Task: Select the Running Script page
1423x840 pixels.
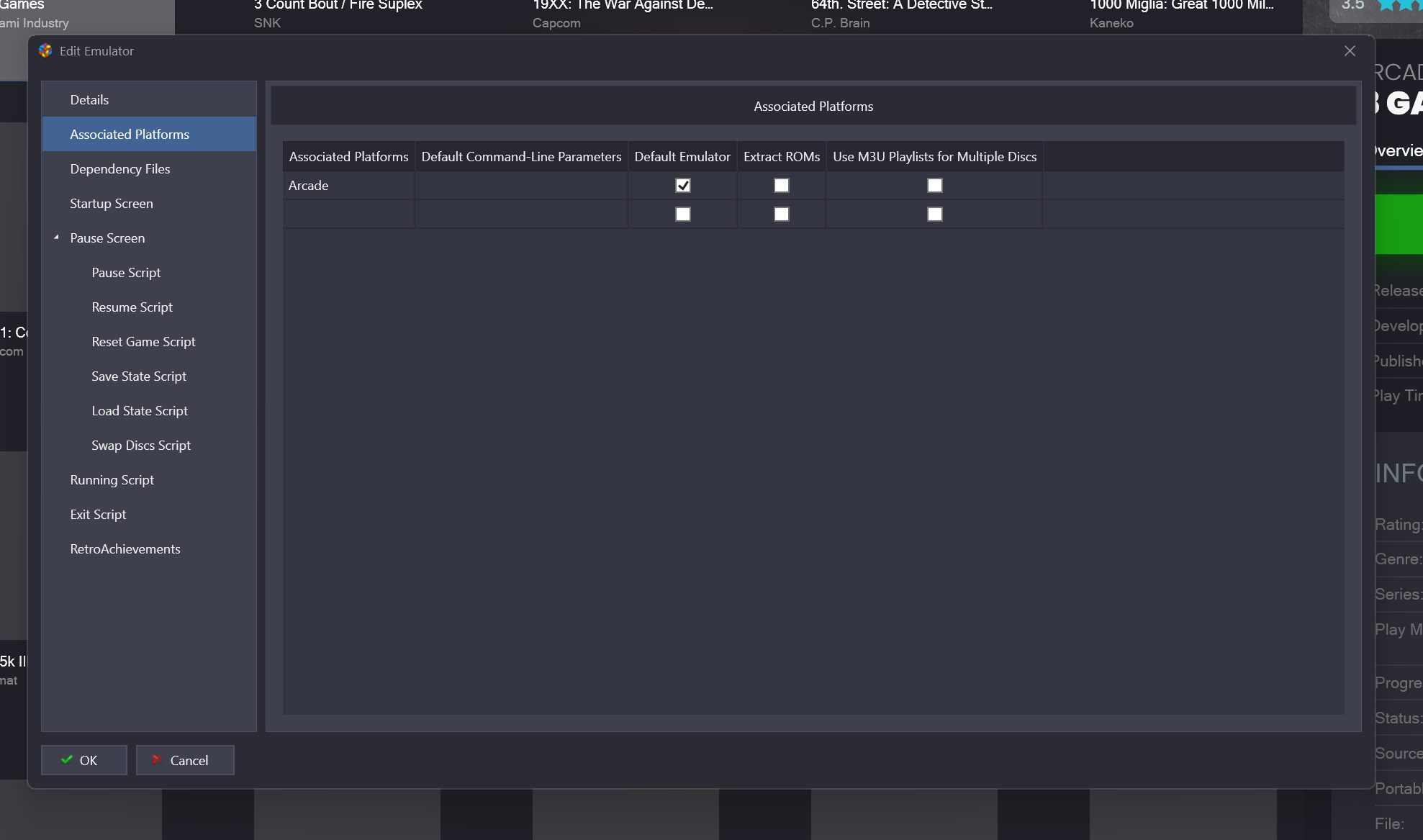Action: pos(112,480)
